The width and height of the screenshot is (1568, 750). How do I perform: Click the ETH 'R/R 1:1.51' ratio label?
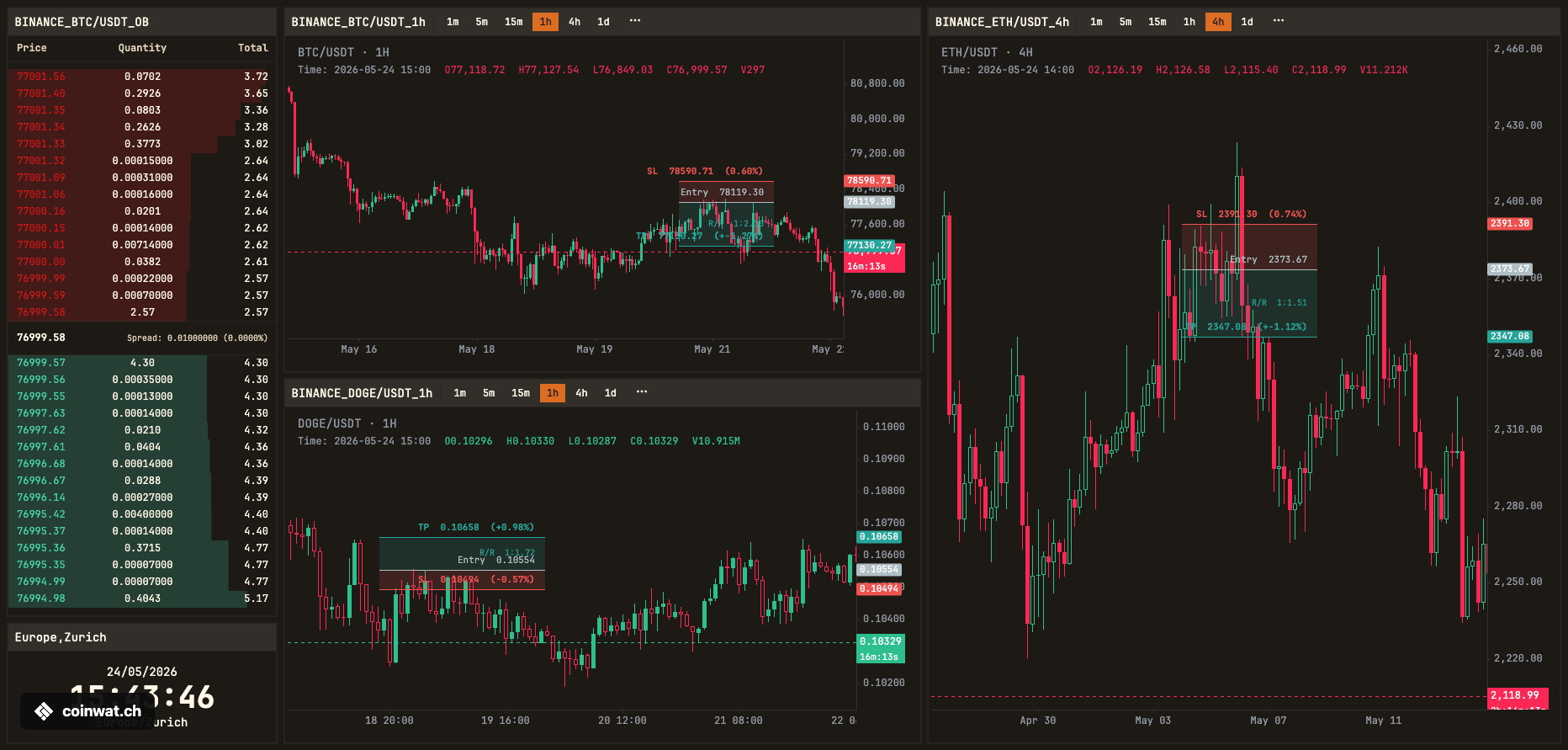click(x=1279, y=303)
